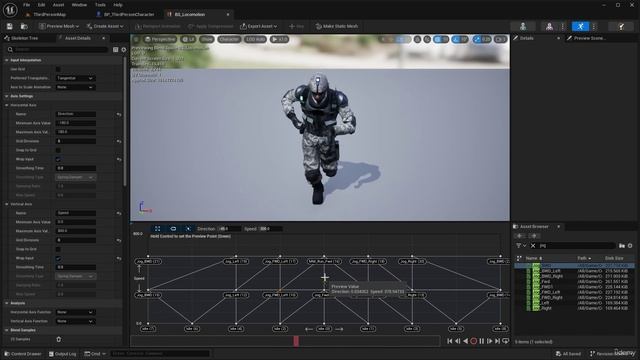
Task: Play the animation in reverse
Action: (466, 341)
